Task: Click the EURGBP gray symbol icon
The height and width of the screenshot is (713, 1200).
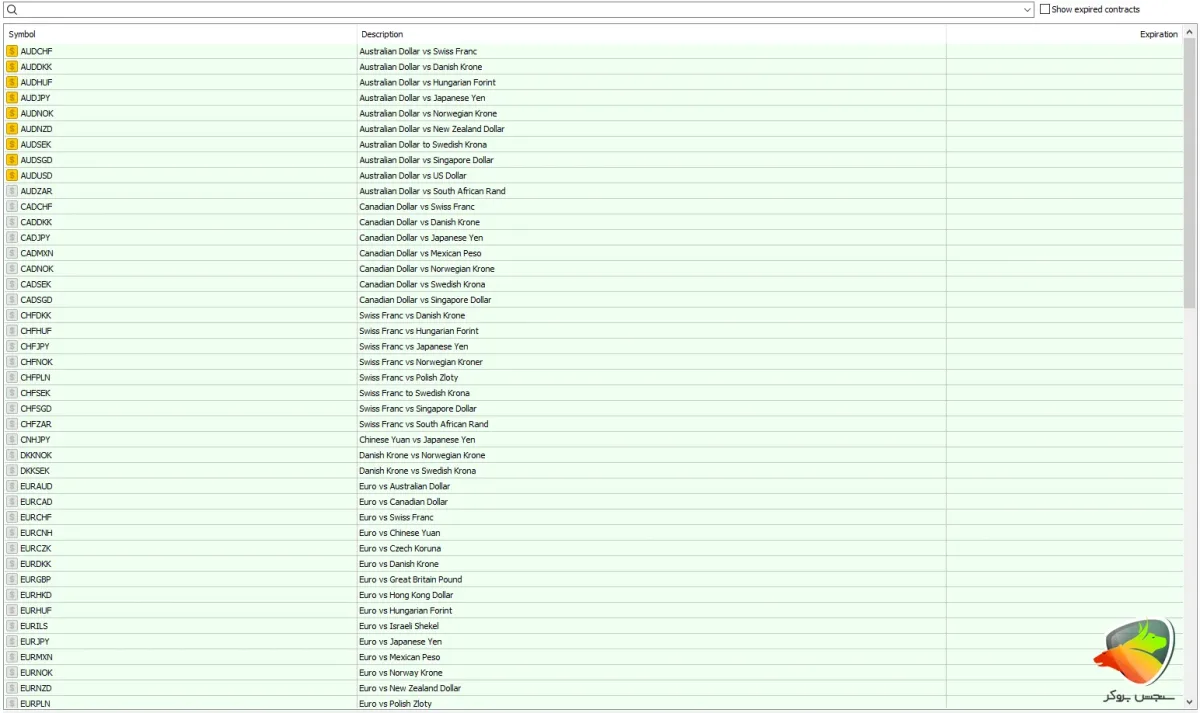Action: click(12, 579)
